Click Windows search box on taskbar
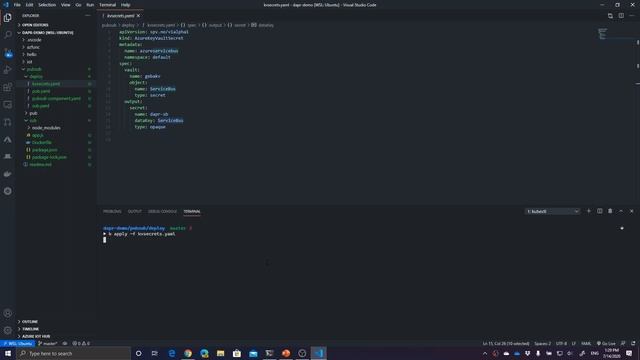640x360 pixels. [73, 353]
